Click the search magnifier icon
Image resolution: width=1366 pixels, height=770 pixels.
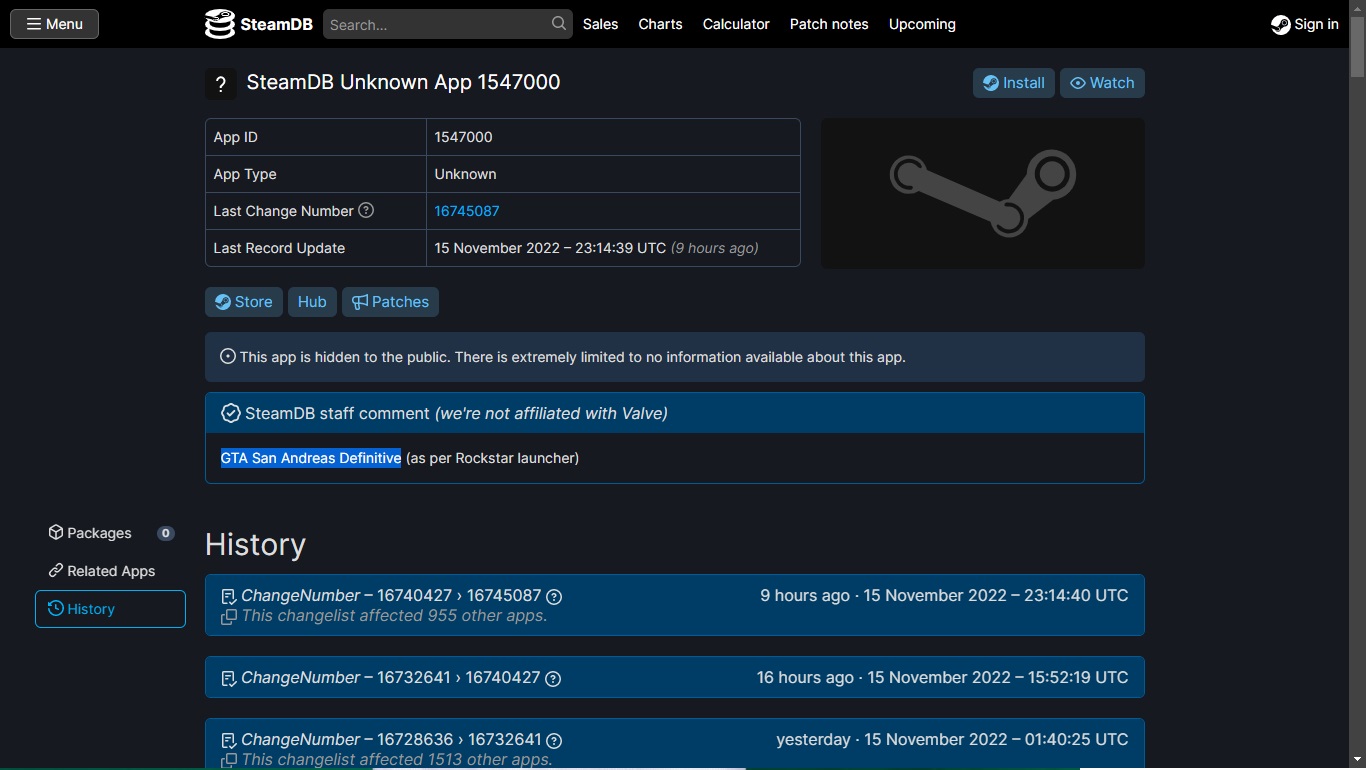click(559, 24)
